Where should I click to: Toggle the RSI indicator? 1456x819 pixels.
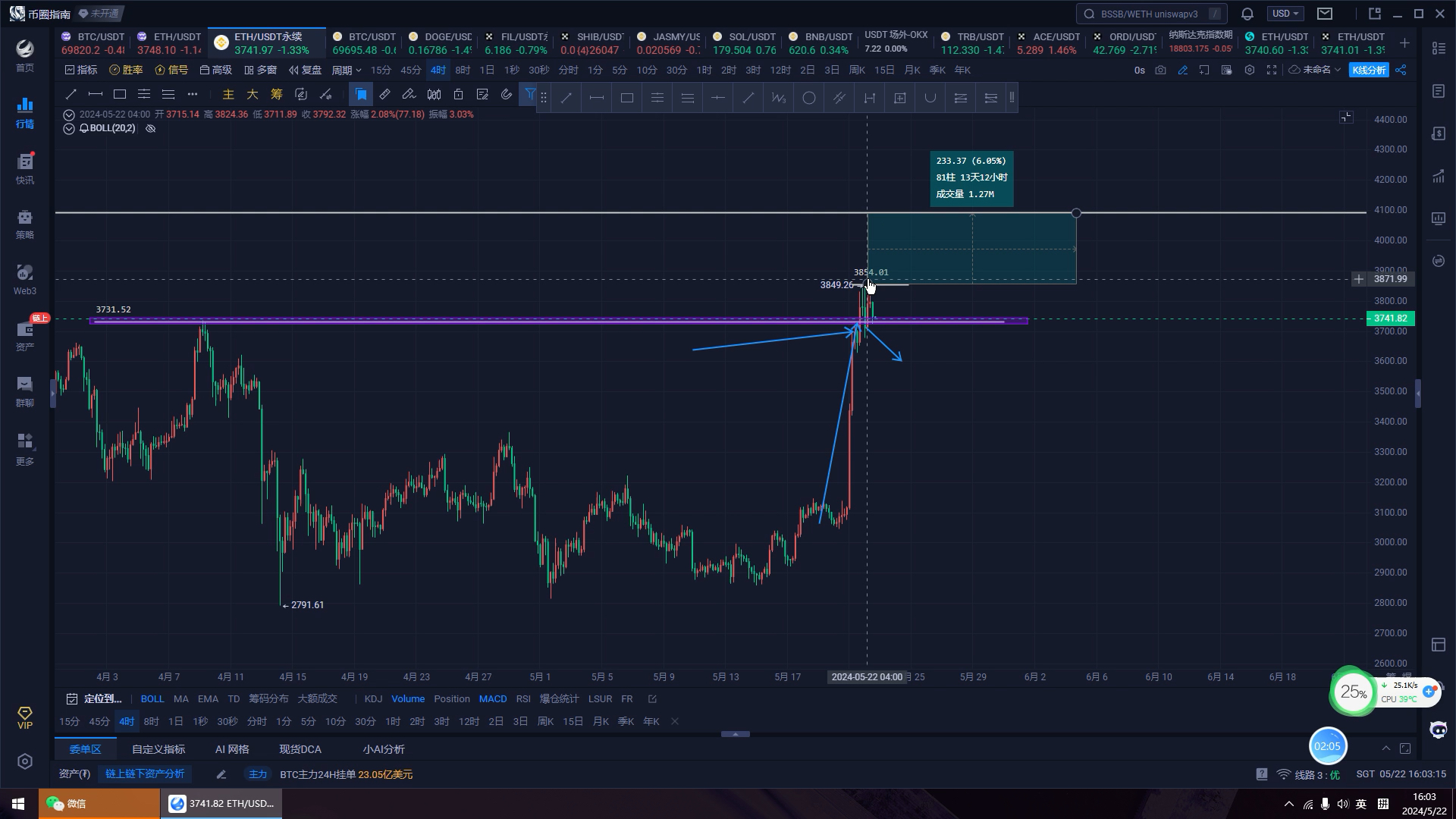pyautogui.click(x=523, y=699)
